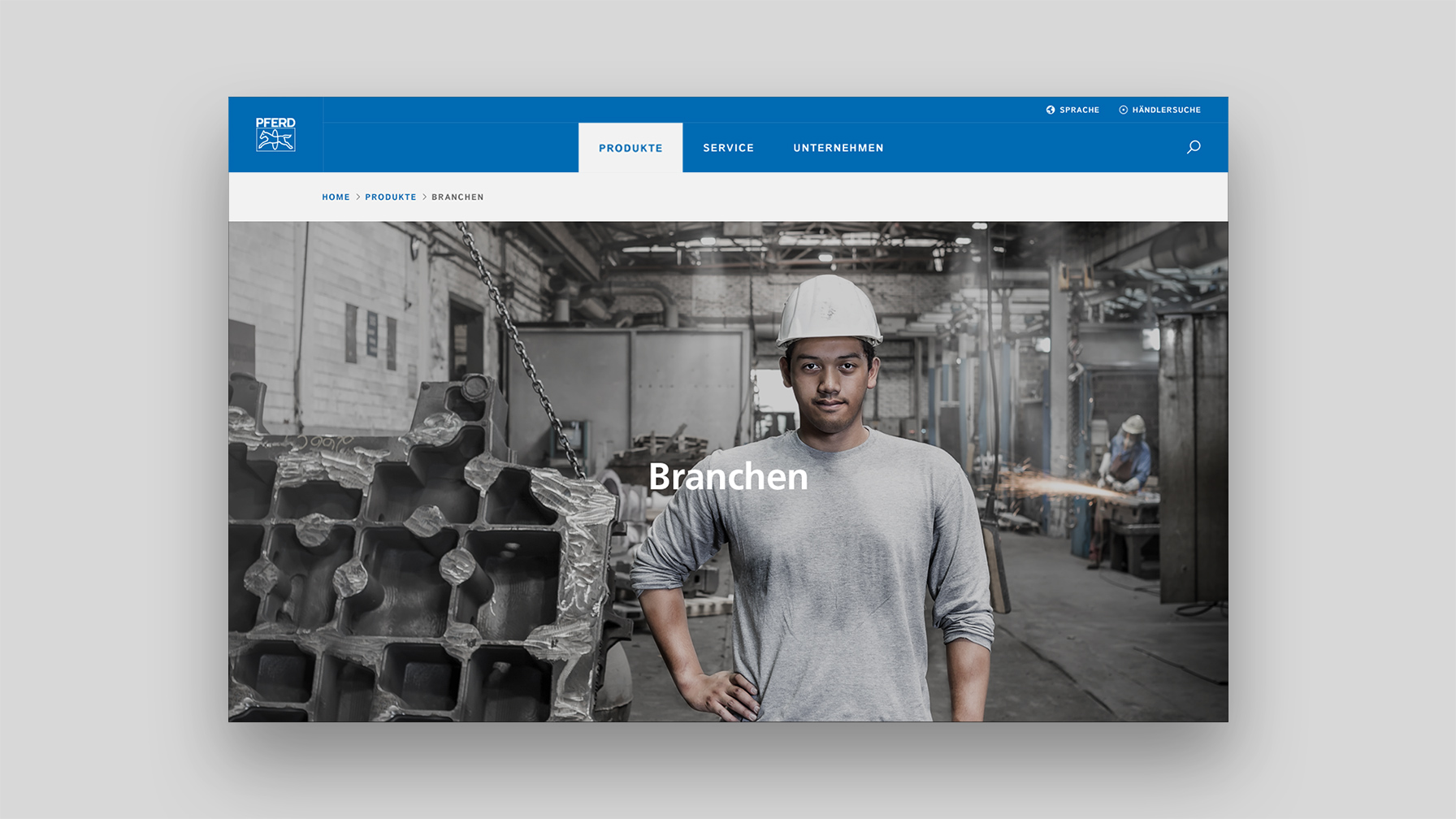
Task: Click the location icon beside Händlersuche
Action: (1124, 110)
